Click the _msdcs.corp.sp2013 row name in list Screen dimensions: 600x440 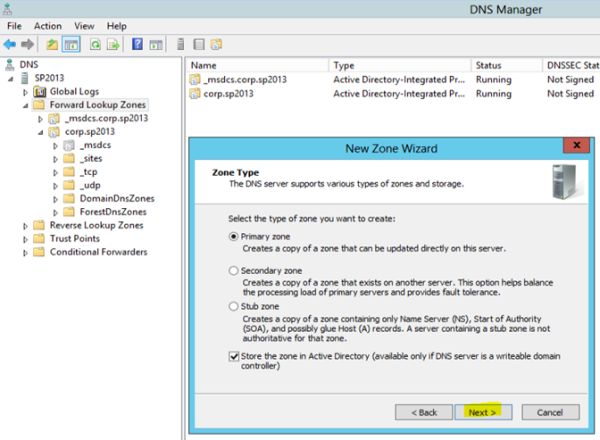pyautogui.click(x=245, y=80)
